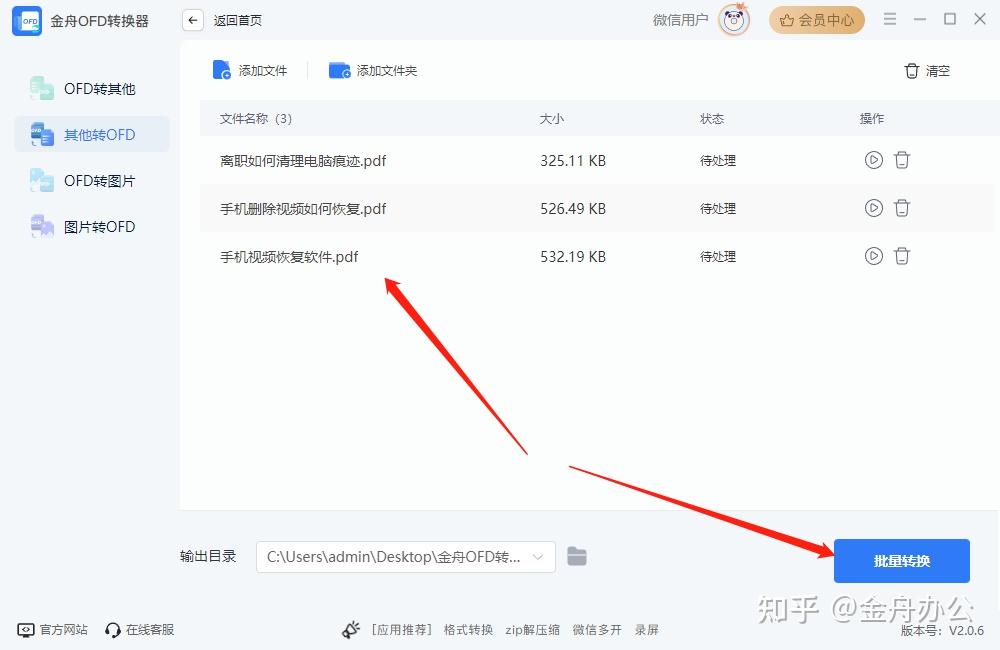Delete 离职如何清理电脑痕迹.pdf from the list
Image resolution: width=1000 pixels, height=650 pixels.
click(902, 159)
